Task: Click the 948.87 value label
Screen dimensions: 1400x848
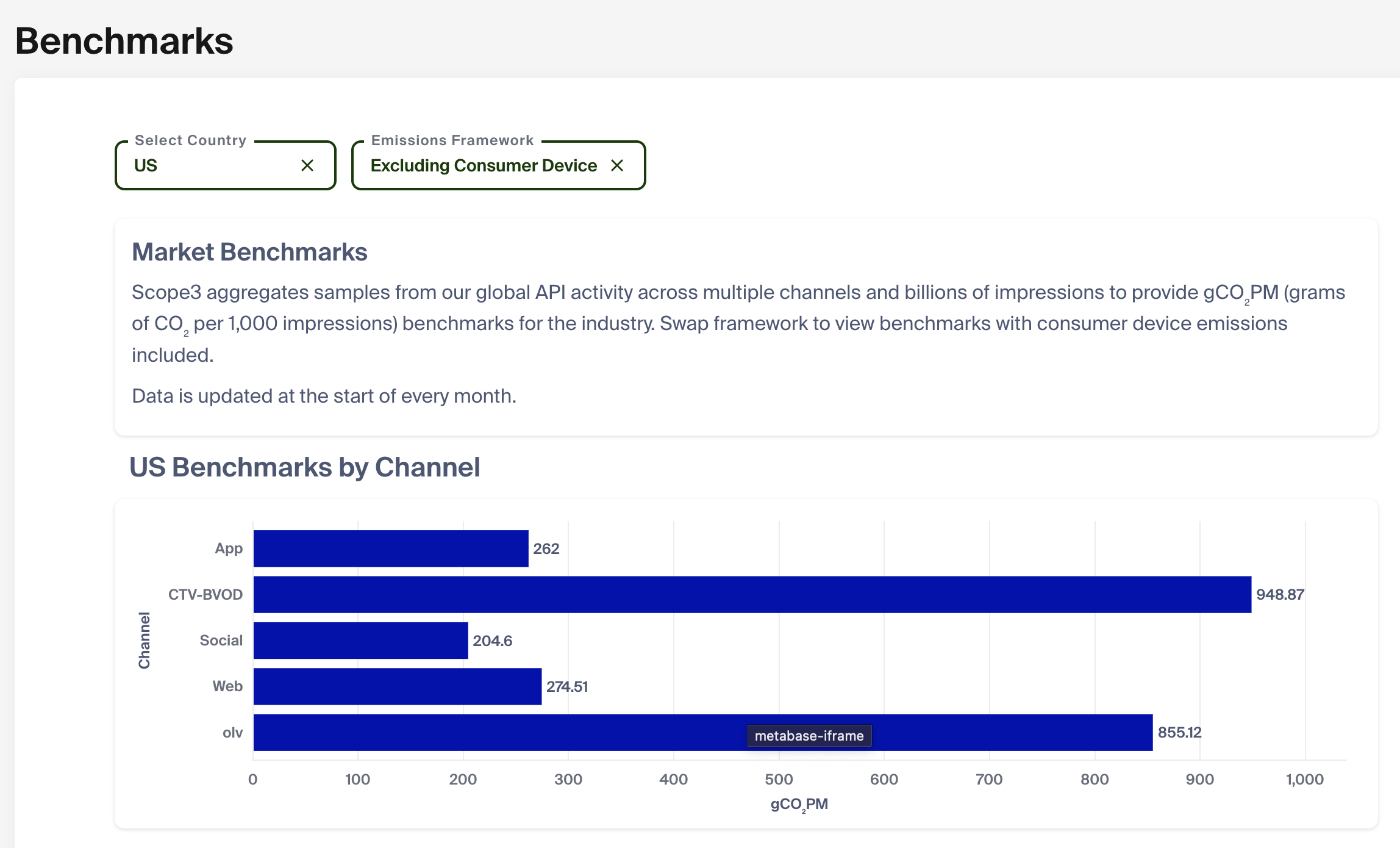Action: 1280,594
